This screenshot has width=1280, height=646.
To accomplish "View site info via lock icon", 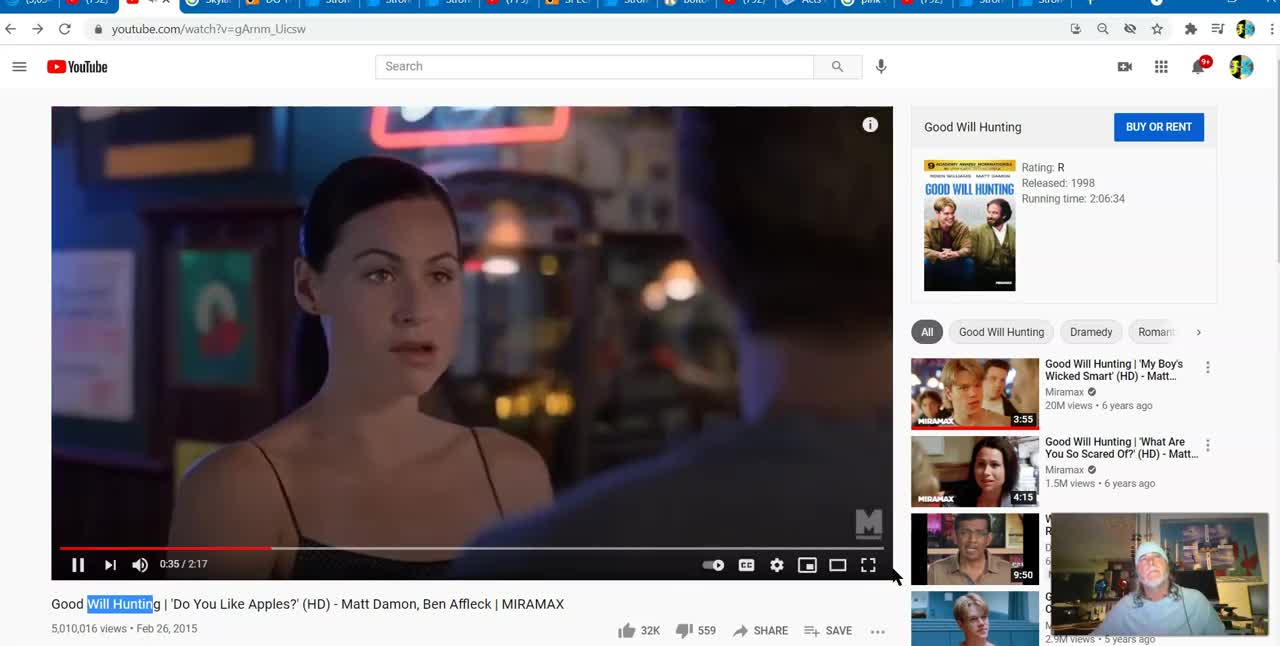I will (x=98, y=30).
